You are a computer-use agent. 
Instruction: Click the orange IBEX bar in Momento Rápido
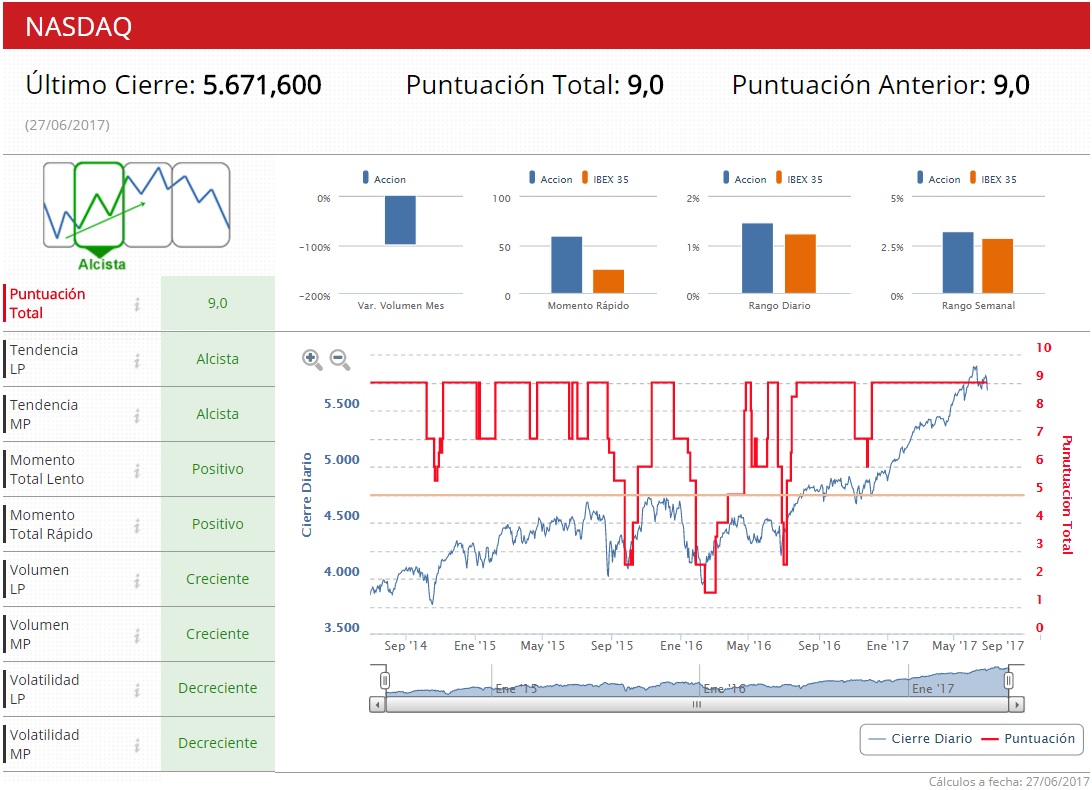click(x=609, y=281)
